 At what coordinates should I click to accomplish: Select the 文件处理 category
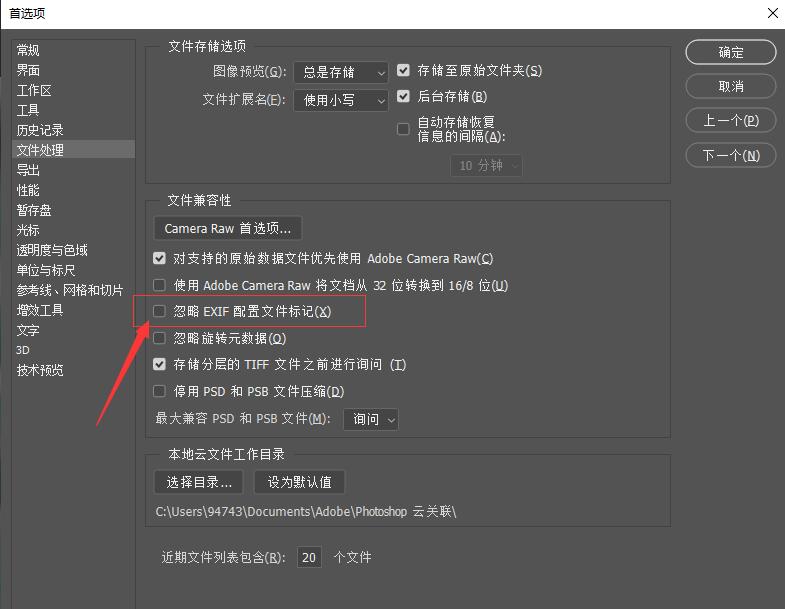point(74,150)
